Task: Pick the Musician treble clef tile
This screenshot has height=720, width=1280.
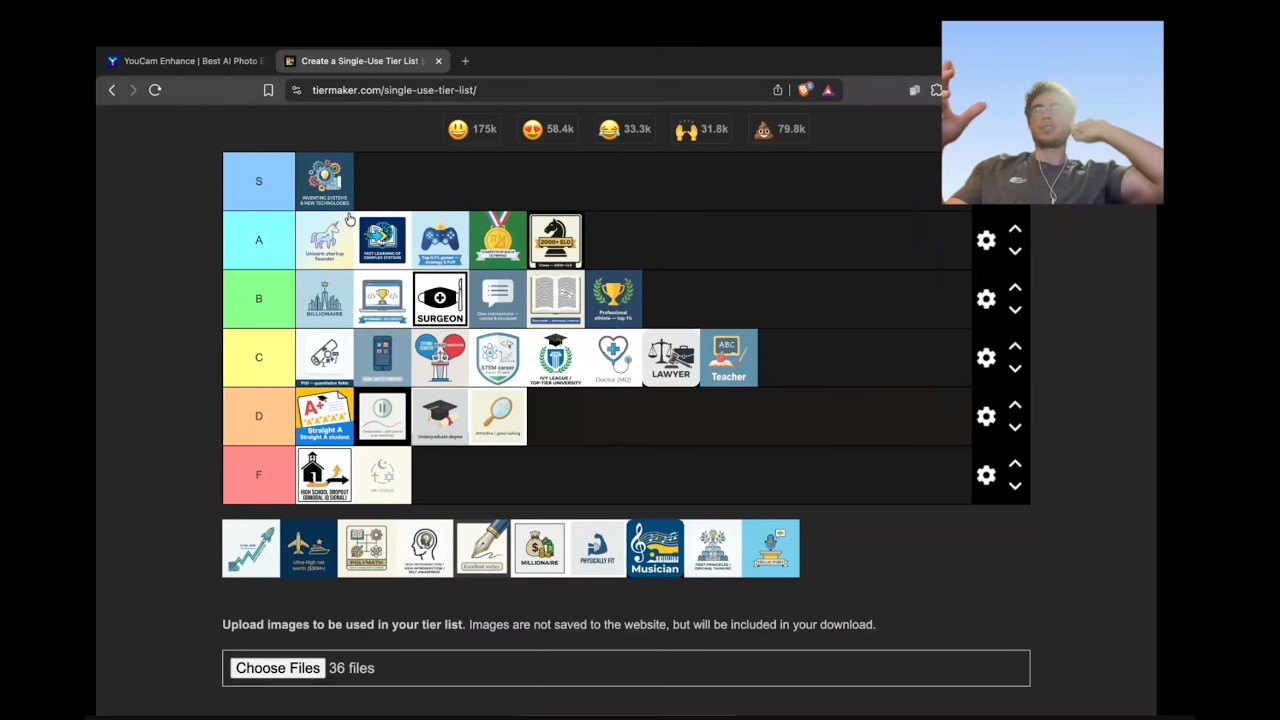Action: pyautogui.click(x=656, y=548)
